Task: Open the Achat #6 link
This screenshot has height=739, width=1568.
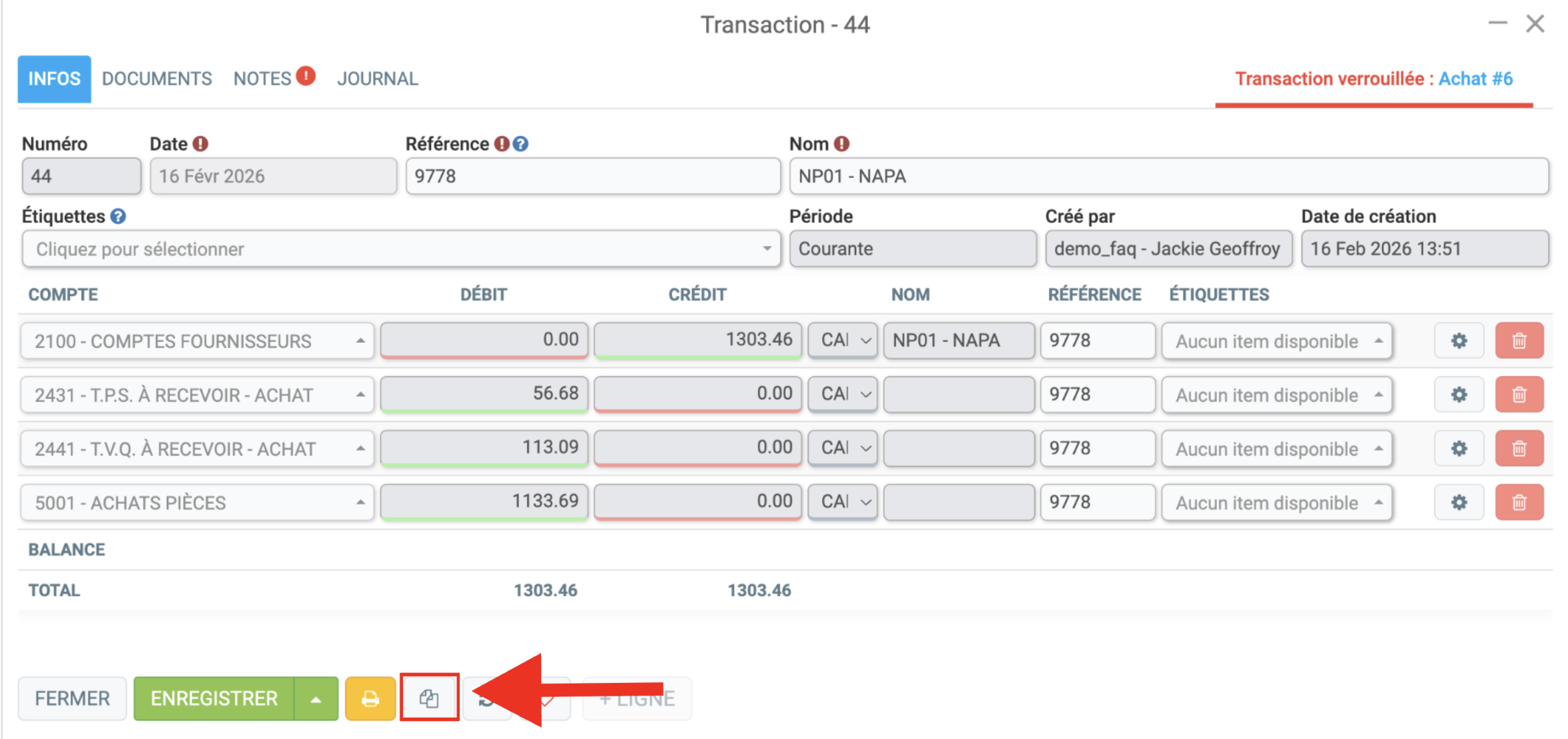Action: (1475, 79)
